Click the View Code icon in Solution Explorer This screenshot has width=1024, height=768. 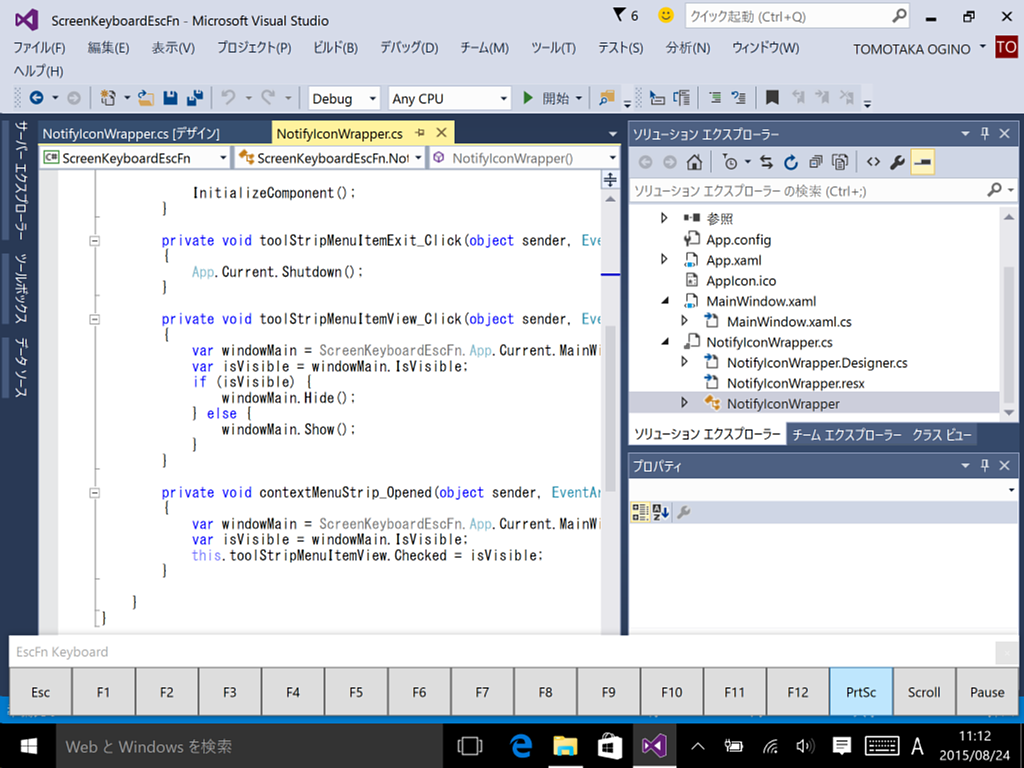tap(873, 162)
